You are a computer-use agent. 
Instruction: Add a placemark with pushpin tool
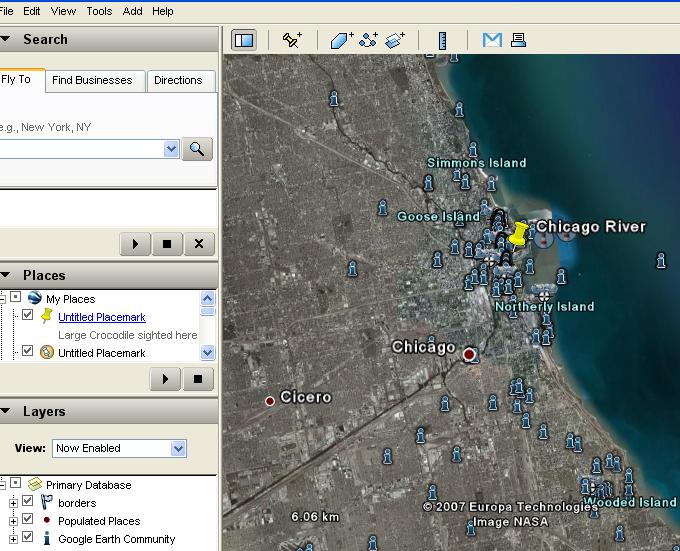click(292, 40)
